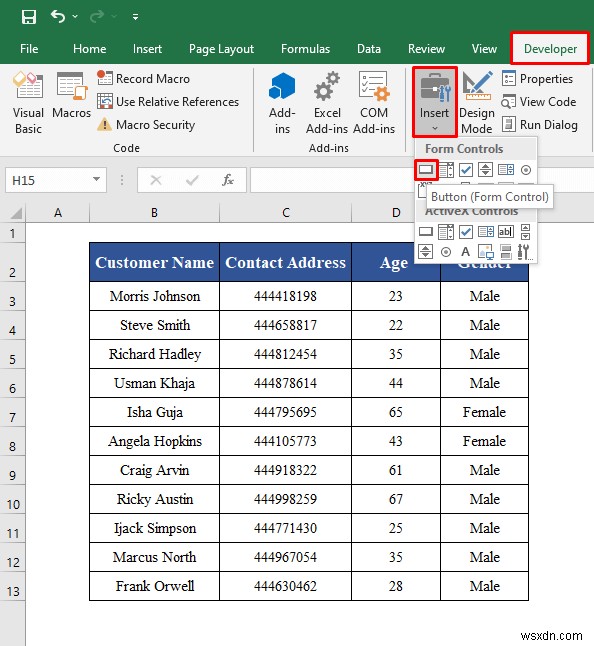Image resolution: width=594 pixels, height=646 pixels.
Task: Click the Record Macro icon
Action: click(x=105, y=78)
